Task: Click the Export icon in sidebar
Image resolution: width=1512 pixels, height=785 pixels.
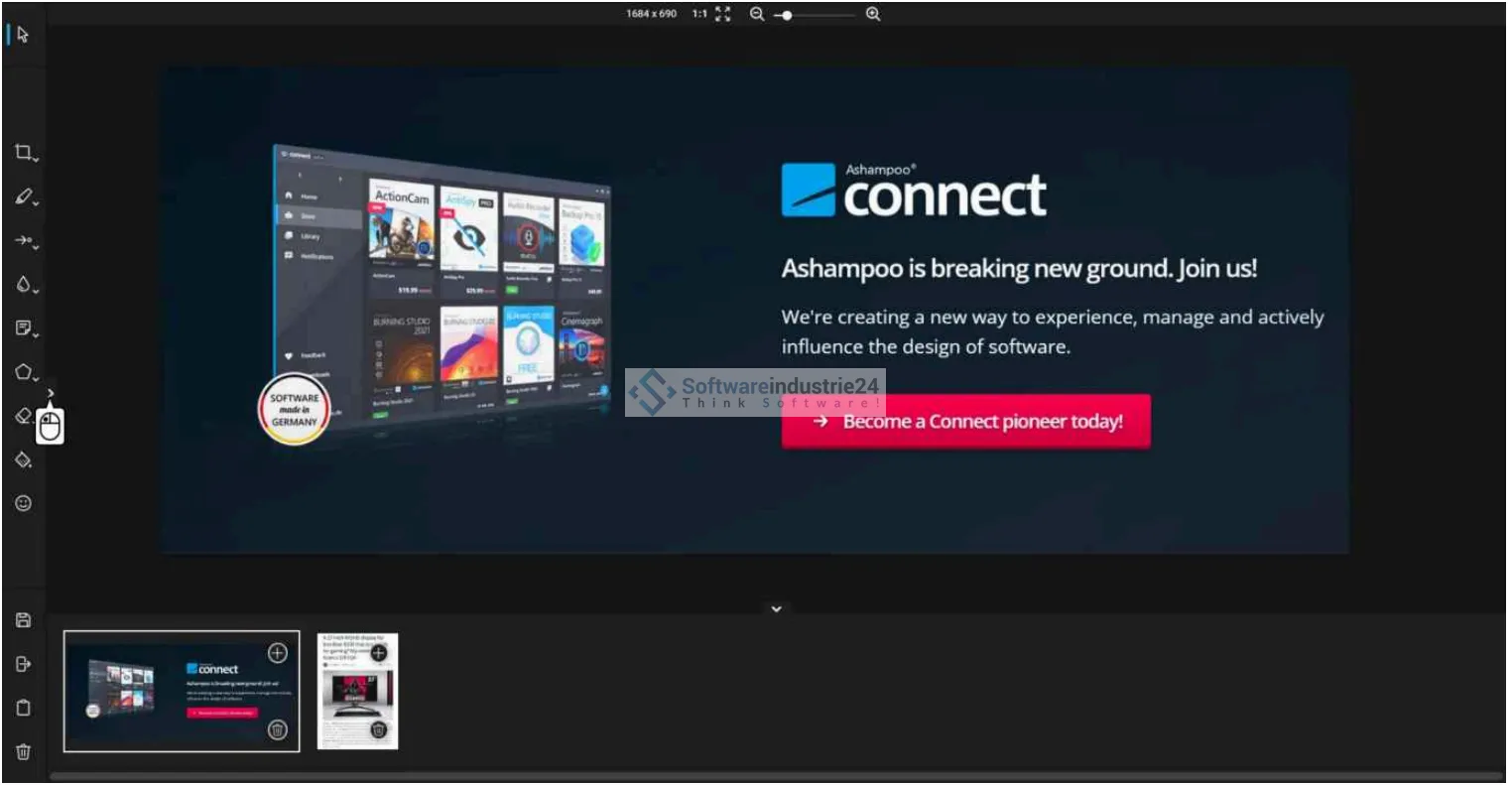Action: point(24,664)
